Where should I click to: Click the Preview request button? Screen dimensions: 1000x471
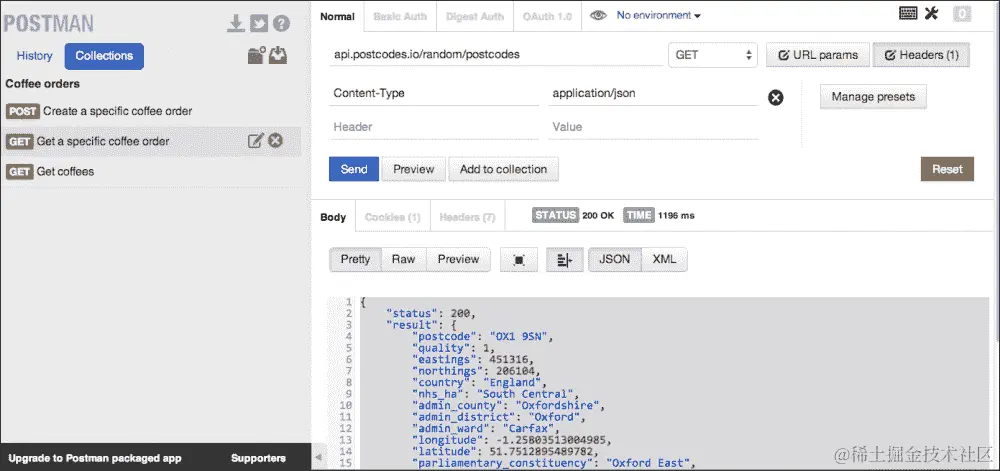[x=413, y=169]
